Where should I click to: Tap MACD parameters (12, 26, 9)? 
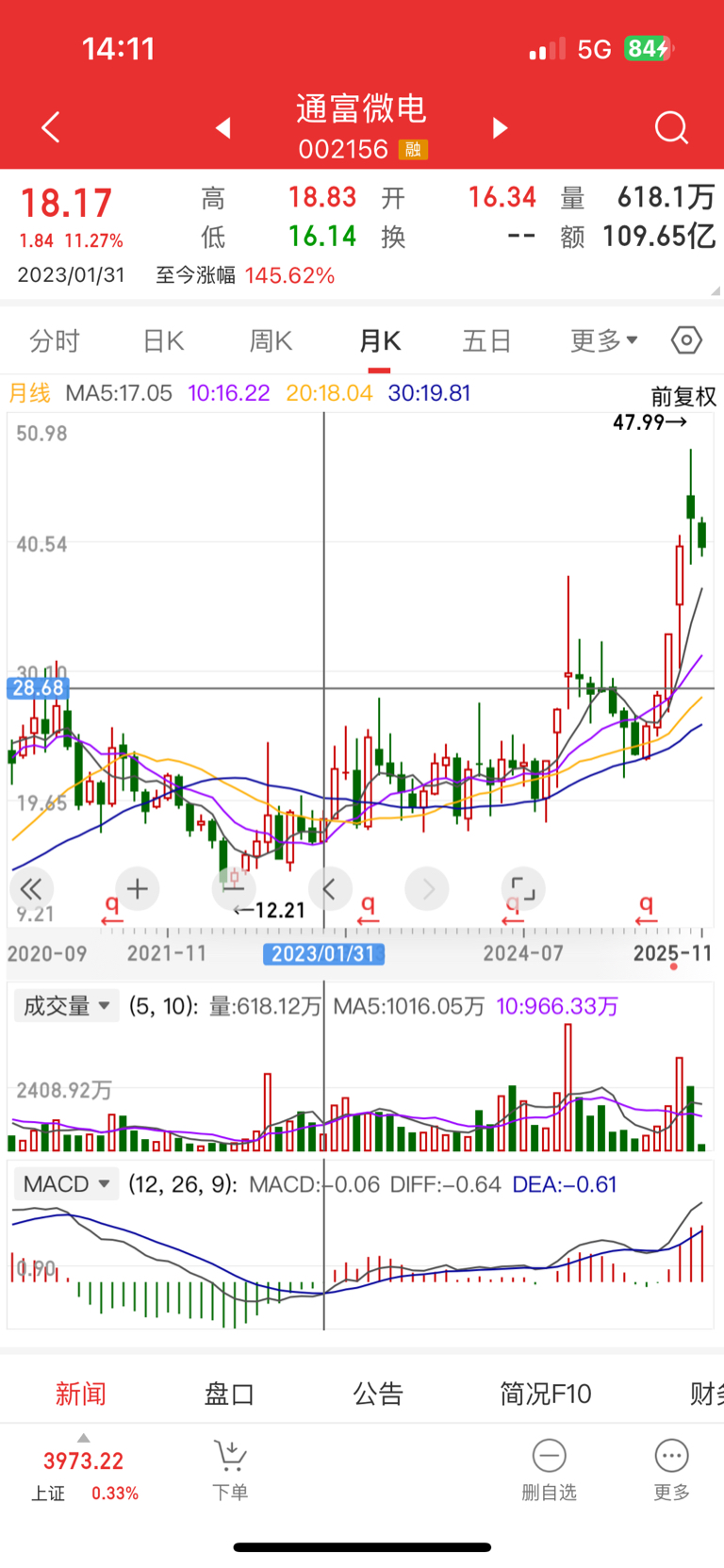(183, 1184)
